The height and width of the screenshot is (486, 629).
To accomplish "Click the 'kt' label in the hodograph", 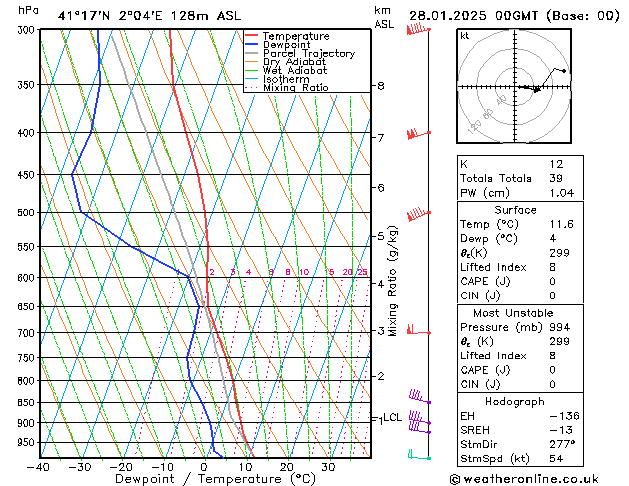I will [x=465, y=36].
